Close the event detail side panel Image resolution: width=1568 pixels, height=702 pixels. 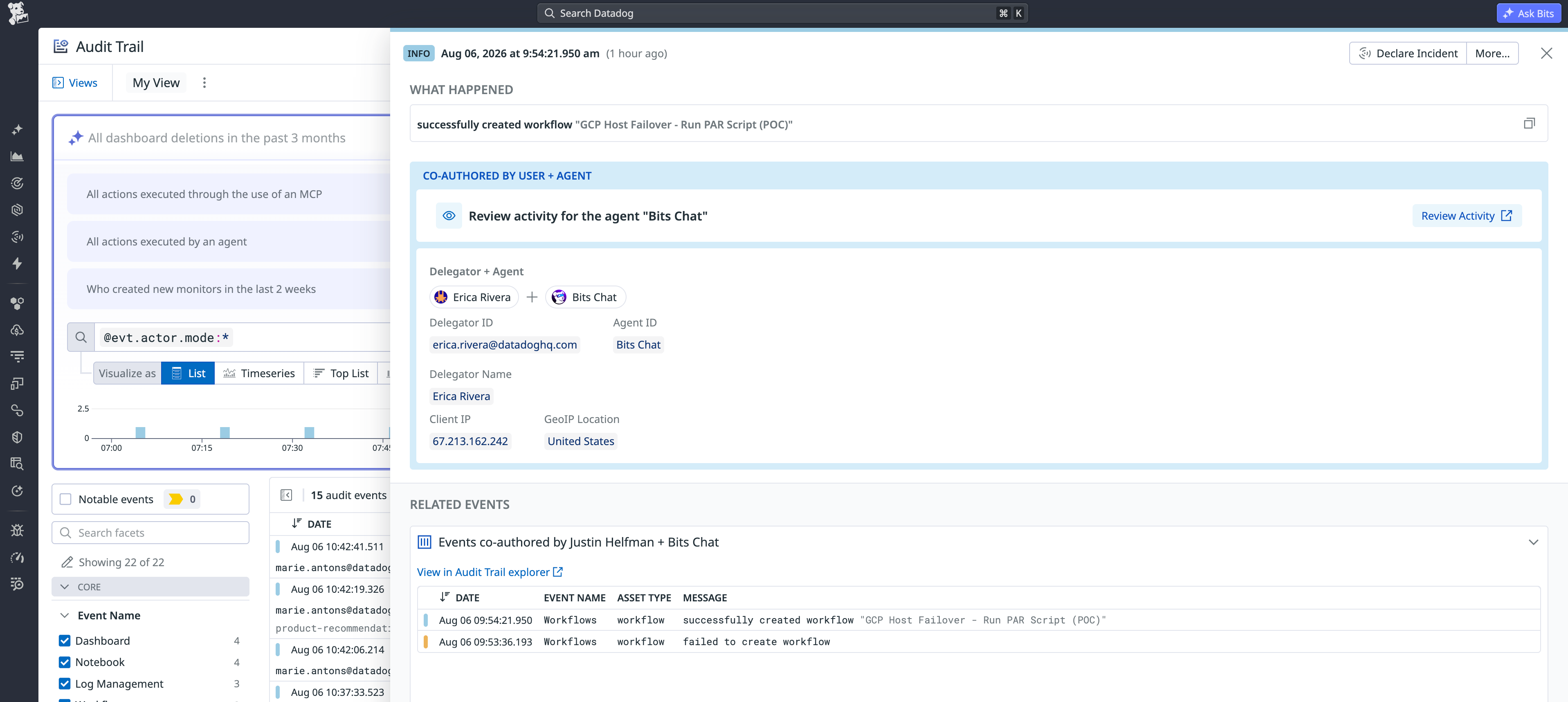[1546, 54]
